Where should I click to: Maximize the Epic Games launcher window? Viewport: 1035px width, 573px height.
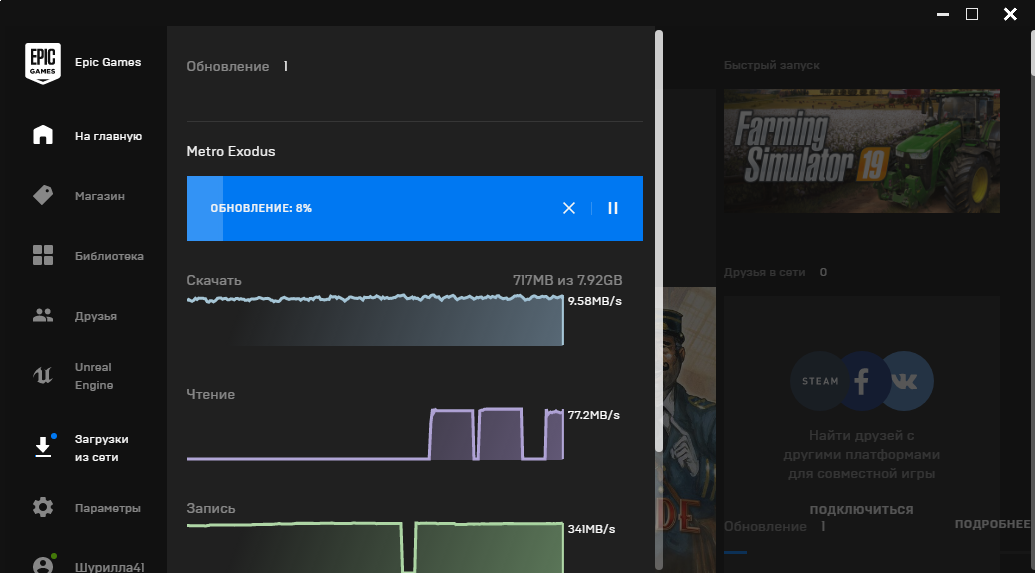pos(972,14)
